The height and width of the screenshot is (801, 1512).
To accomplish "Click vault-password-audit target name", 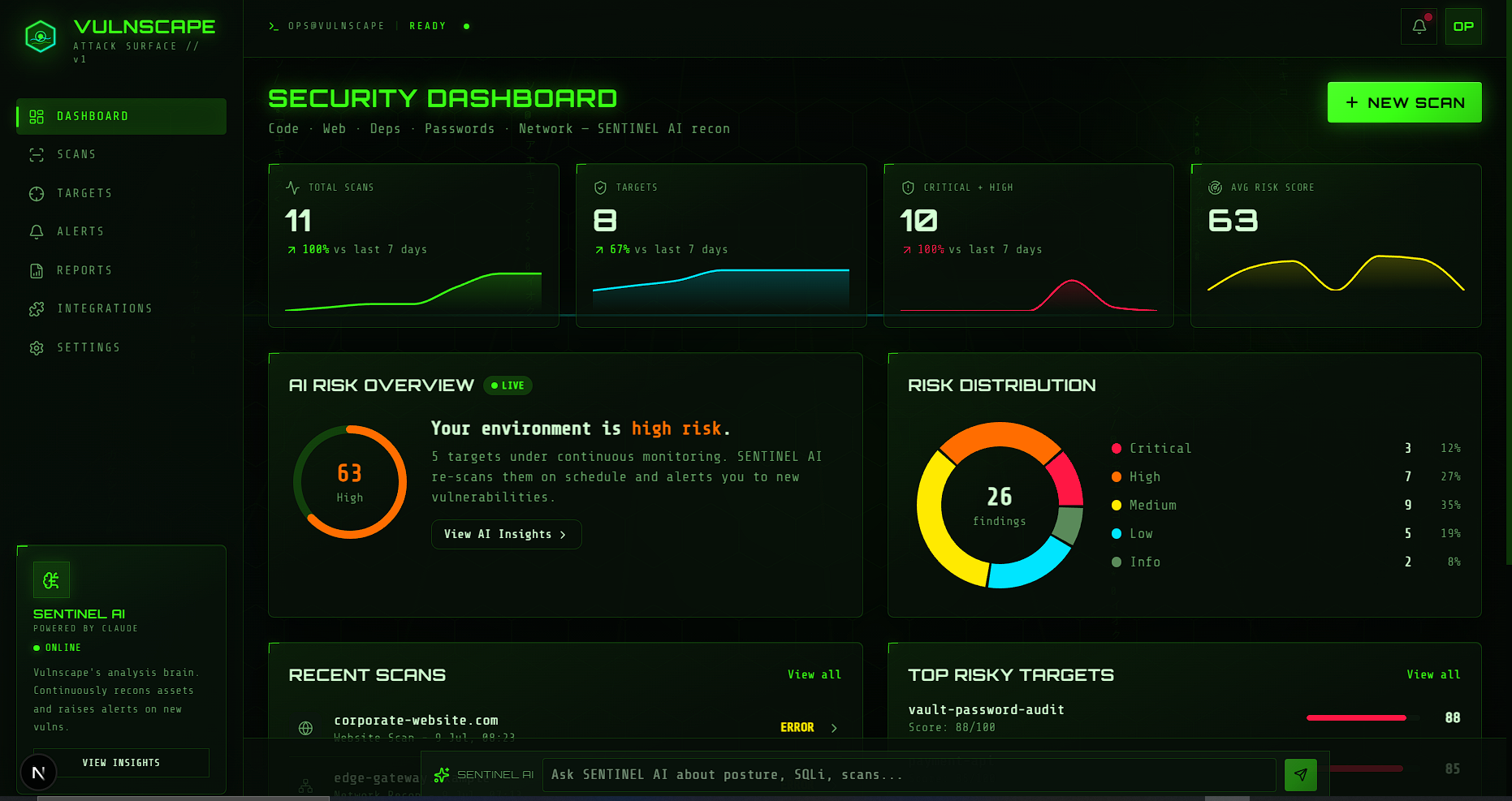I will tap(986, 709).
